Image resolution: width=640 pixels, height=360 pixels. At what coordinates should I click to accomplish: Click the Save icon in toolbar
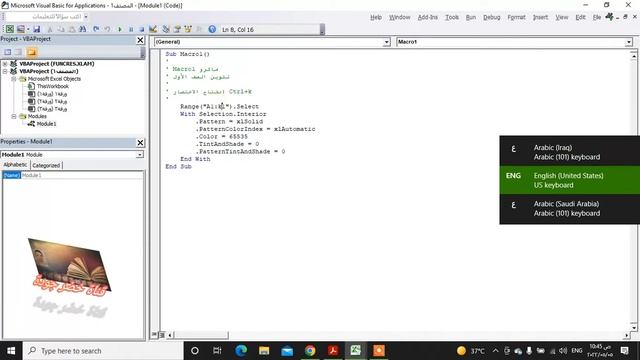37,29
